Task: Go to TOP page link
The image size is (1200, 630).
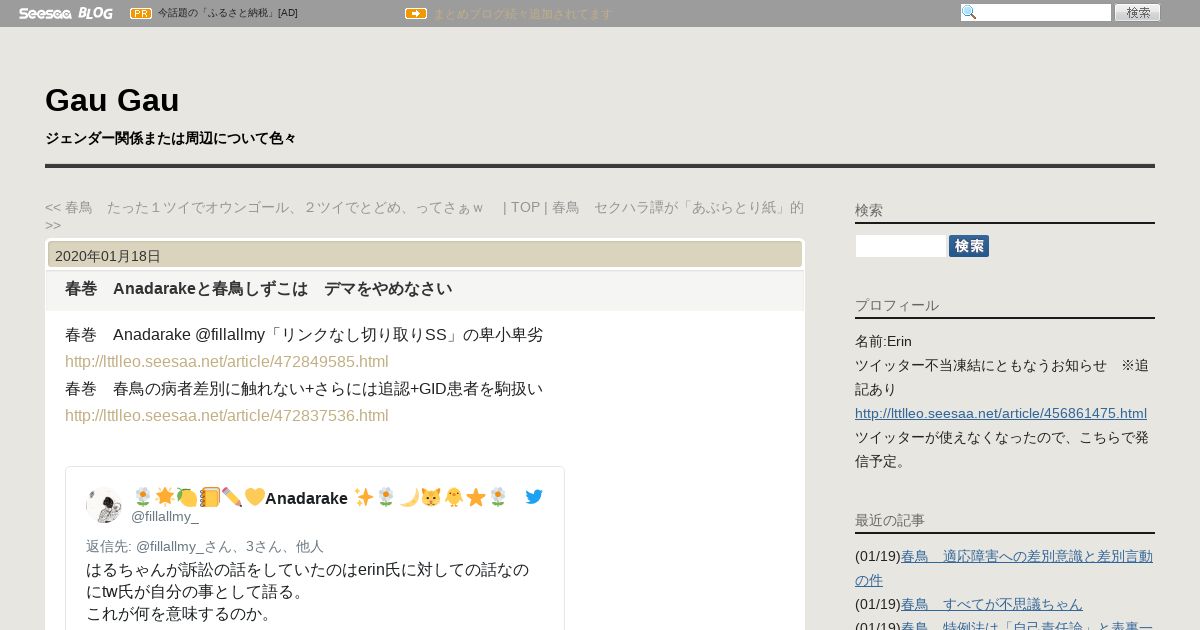Action: click(x=525, y=207)
